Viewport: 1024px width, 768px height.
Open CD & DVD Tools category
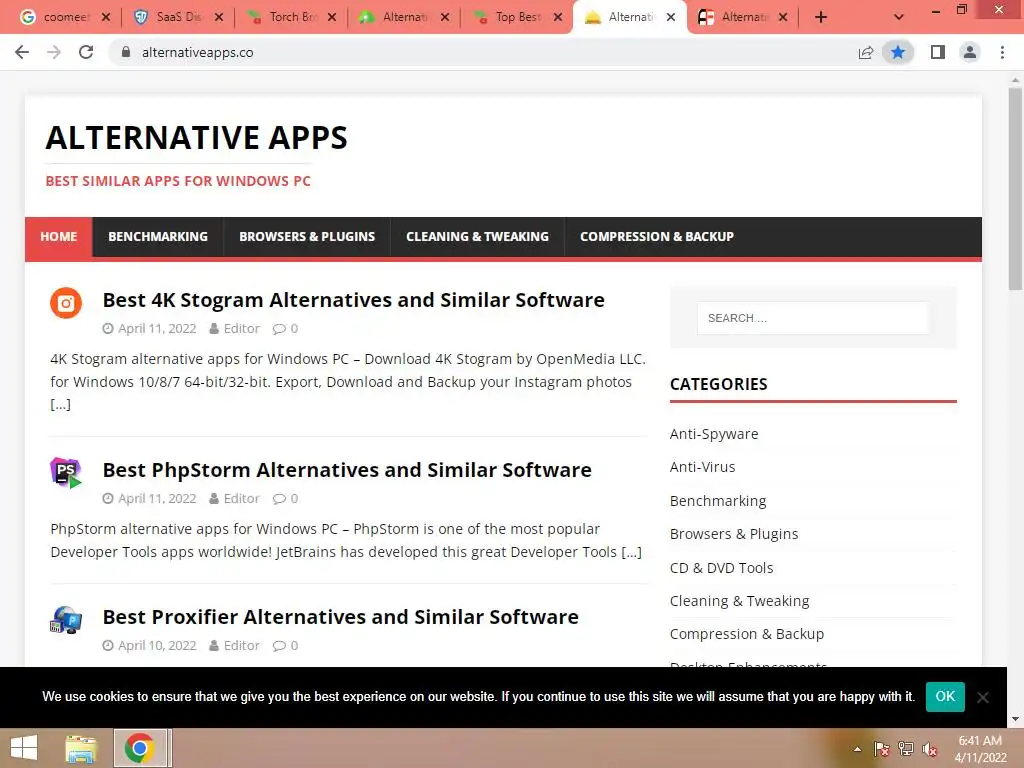tap(722, 568)
